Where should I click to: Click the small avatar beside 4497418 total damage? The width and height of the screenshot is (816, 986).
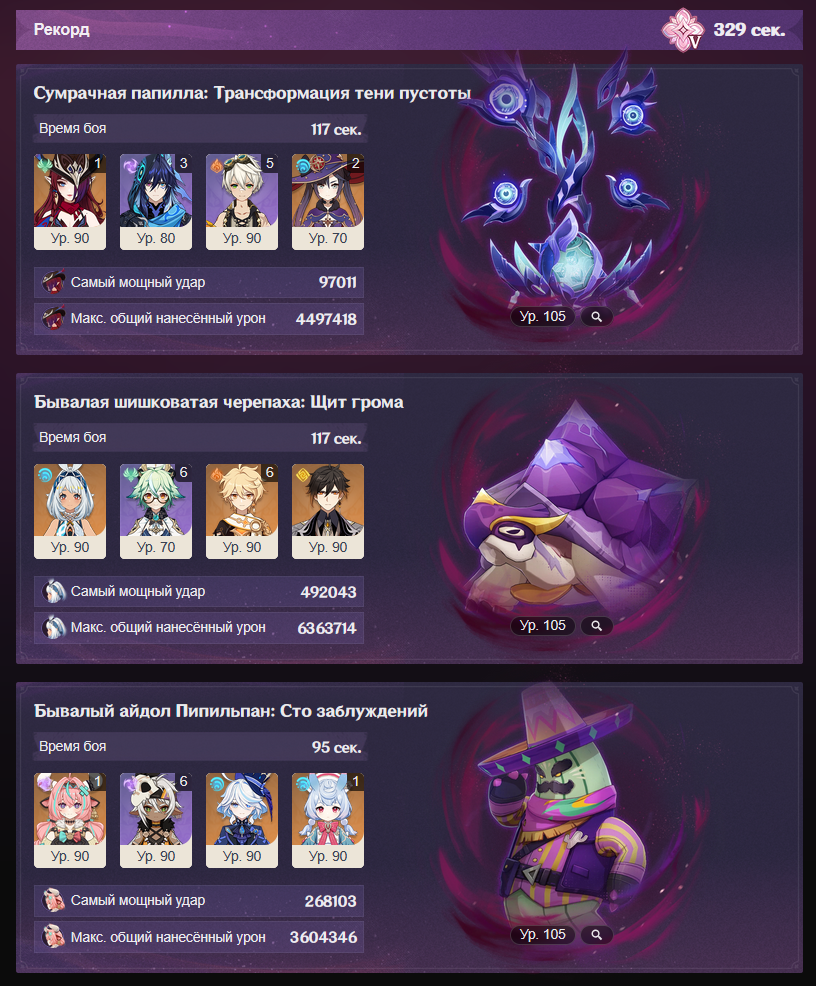tap(53, 319)
